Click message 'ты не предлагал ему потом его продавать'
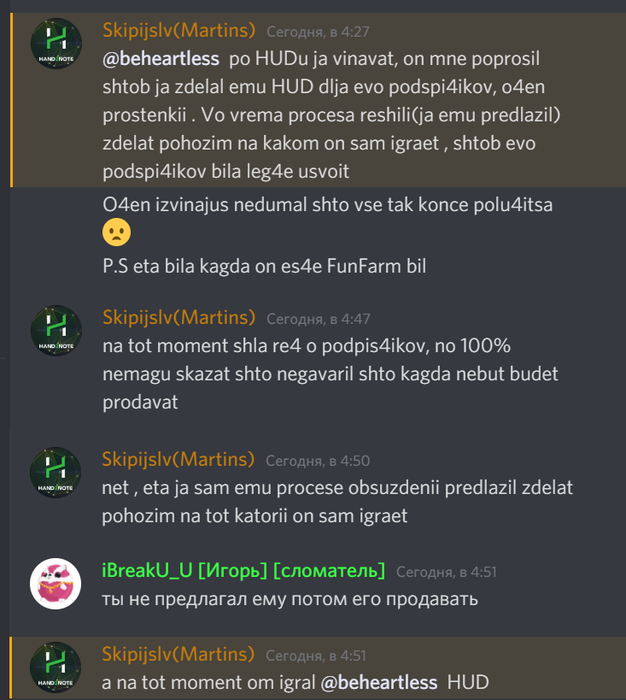The height and width of the screenshot is (700, 626). pyautogui.click(x=290, y=599)
